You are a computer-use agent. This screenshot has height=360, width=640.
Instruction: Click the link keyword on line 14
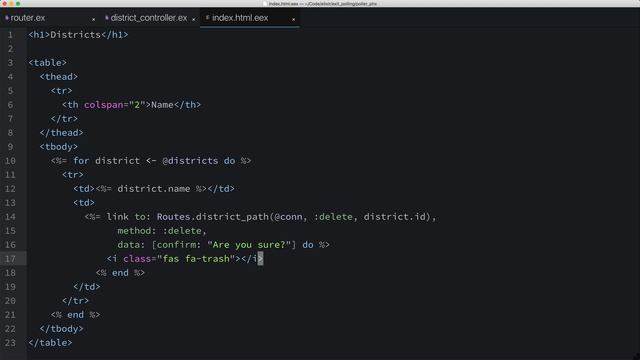[x=118, y=217]
